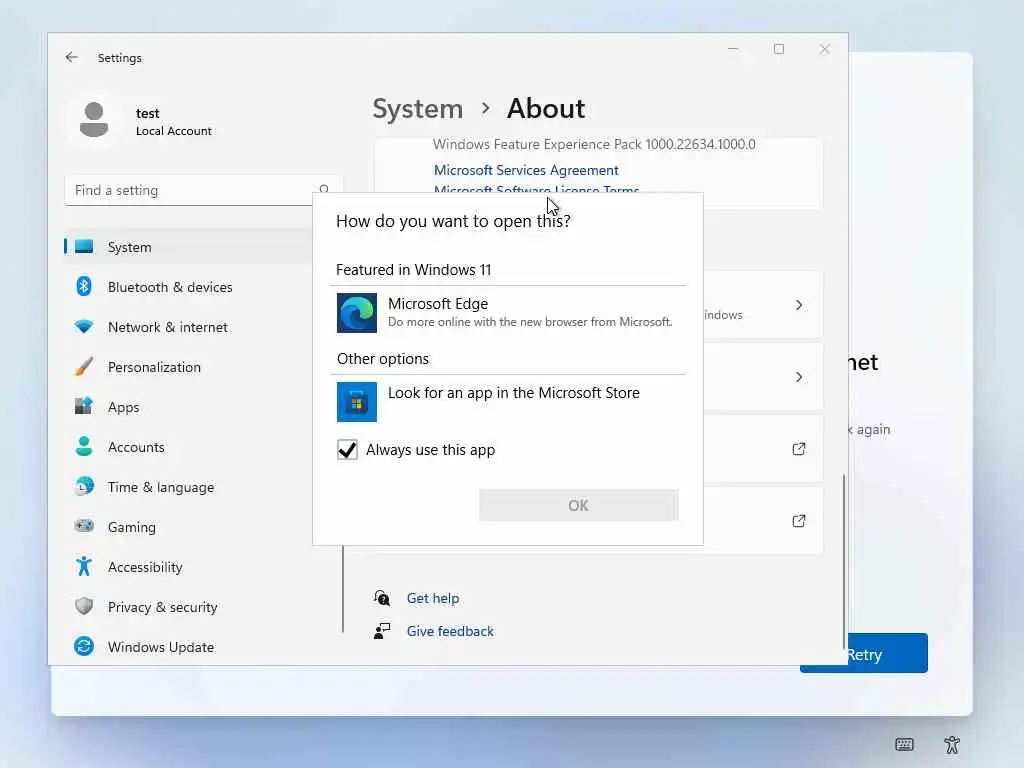Click the Time & language clock icon
Viewport: 1024px width, 768px height.
click(x=84, y=487)
